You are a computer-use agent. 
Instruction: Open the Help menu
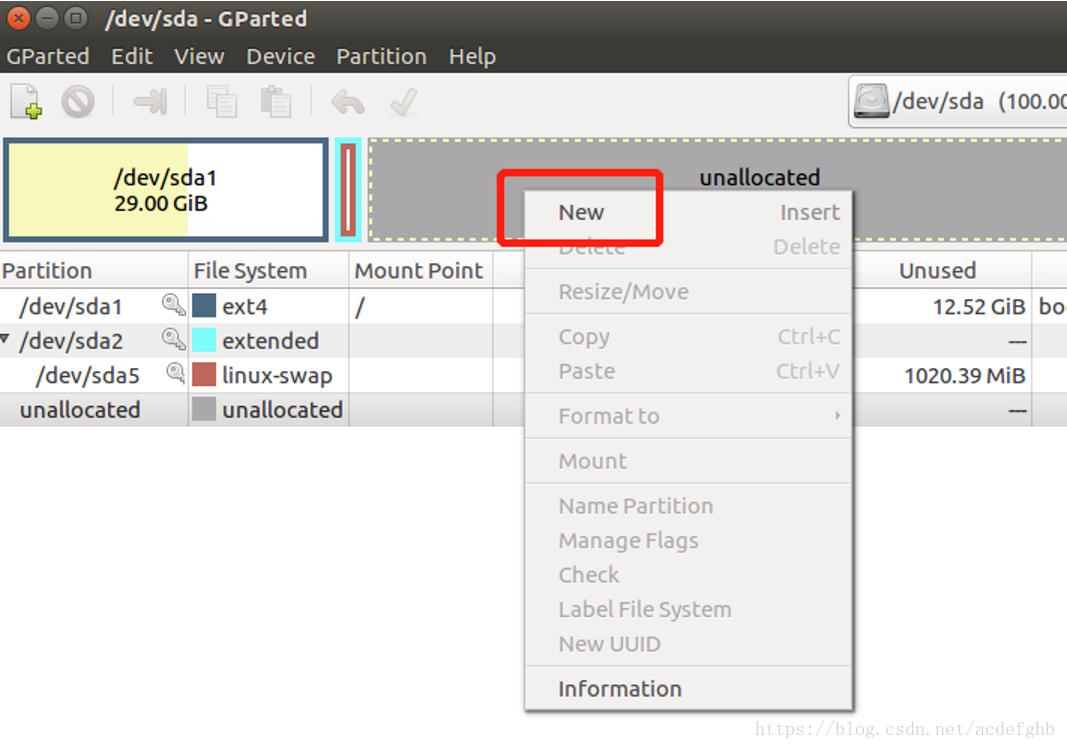tap(472, 56)
